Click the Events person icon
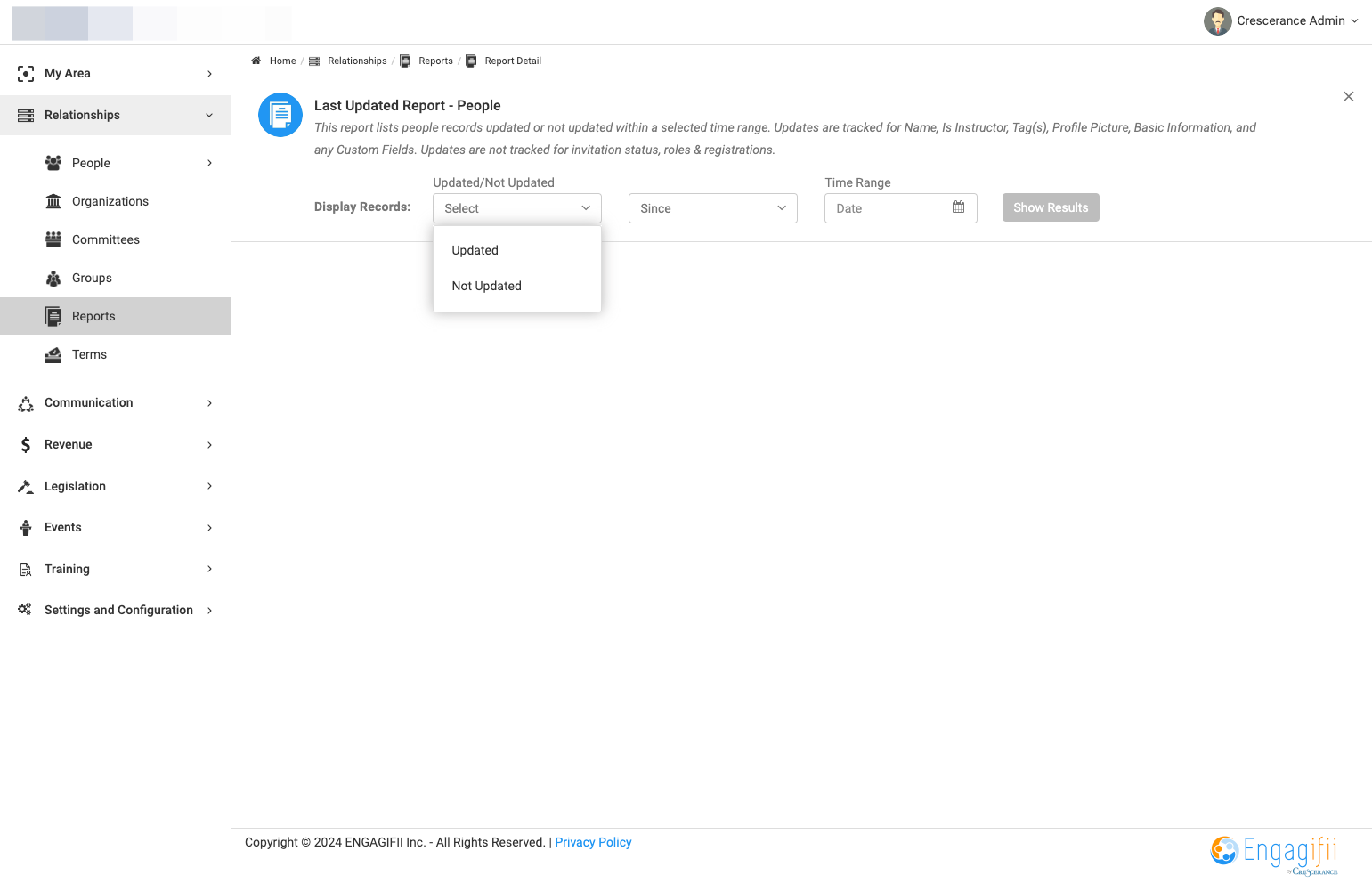The width and height of the screenshot is (1372, 883). tap(26, 528)
